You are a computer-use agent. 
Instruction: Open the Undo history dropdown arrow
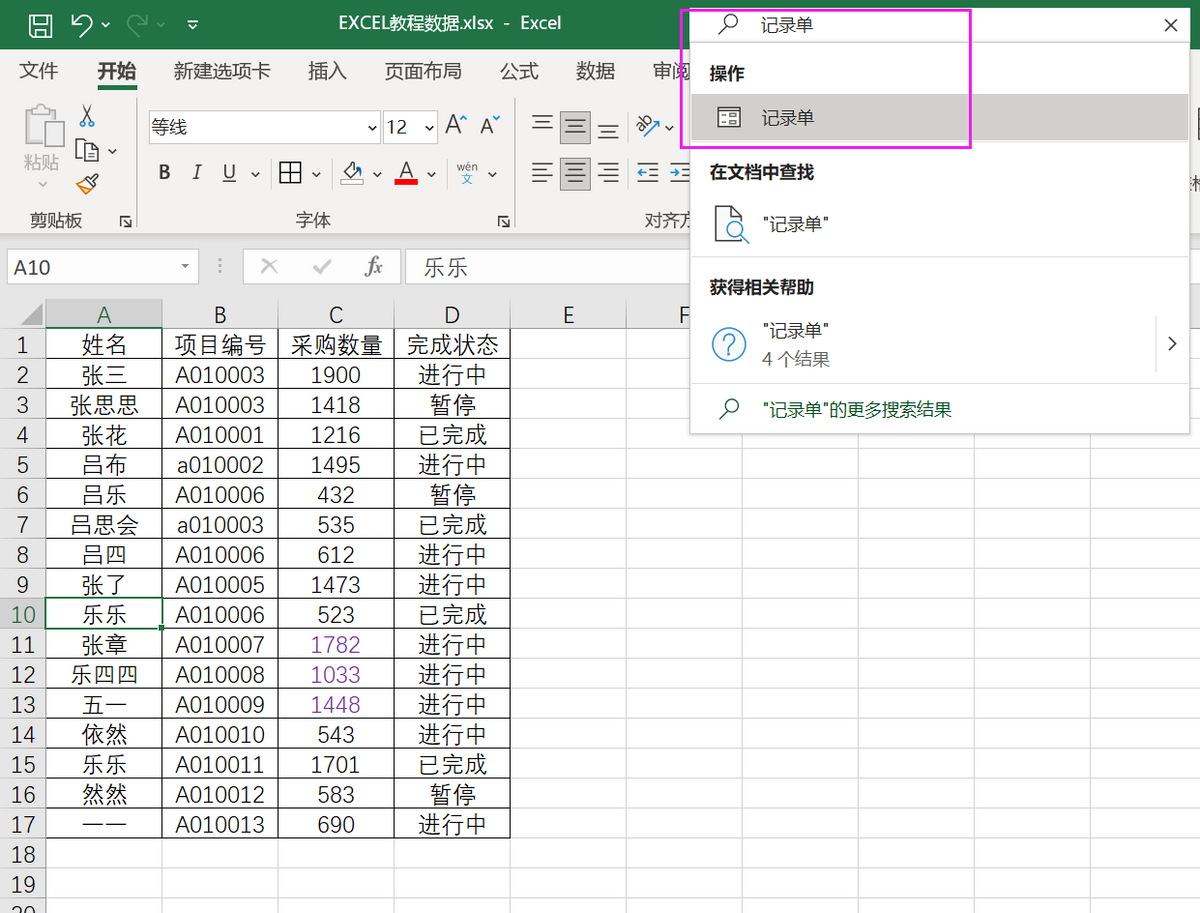click(107, 24)
